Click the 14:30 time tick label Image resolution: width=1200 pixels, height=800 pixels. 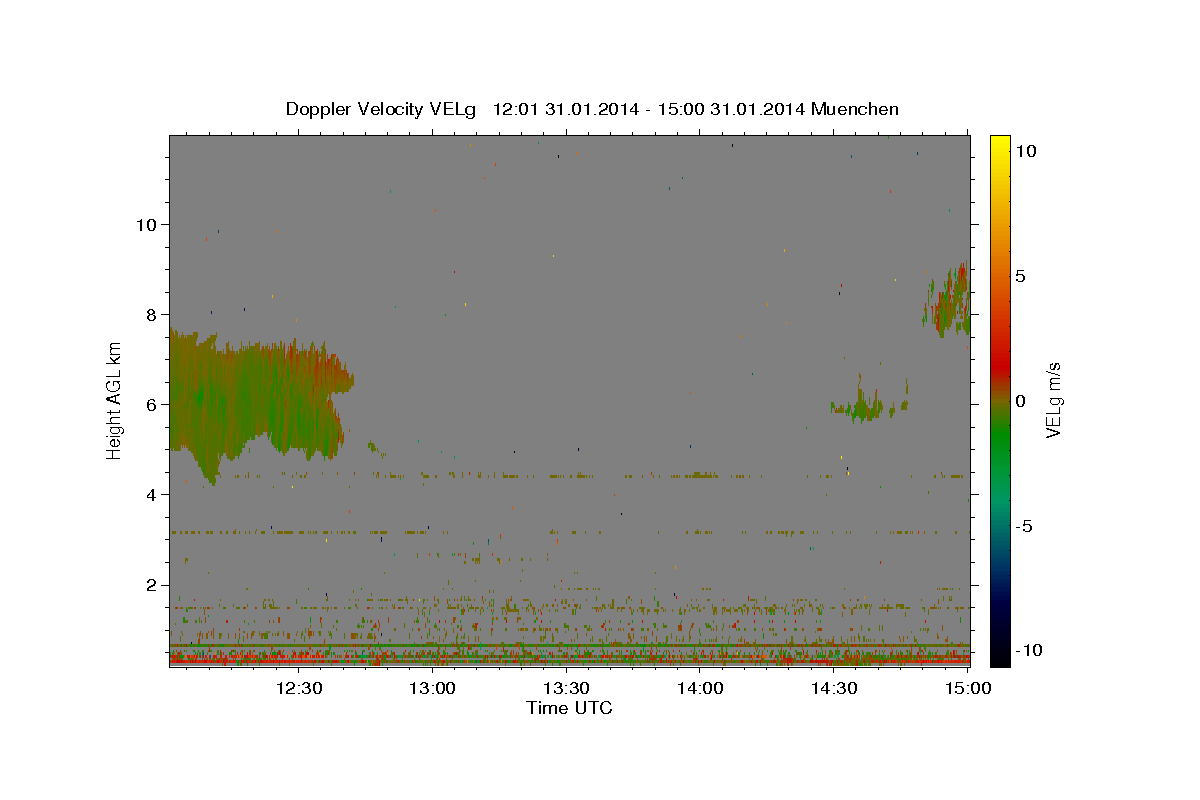(833, 688)
